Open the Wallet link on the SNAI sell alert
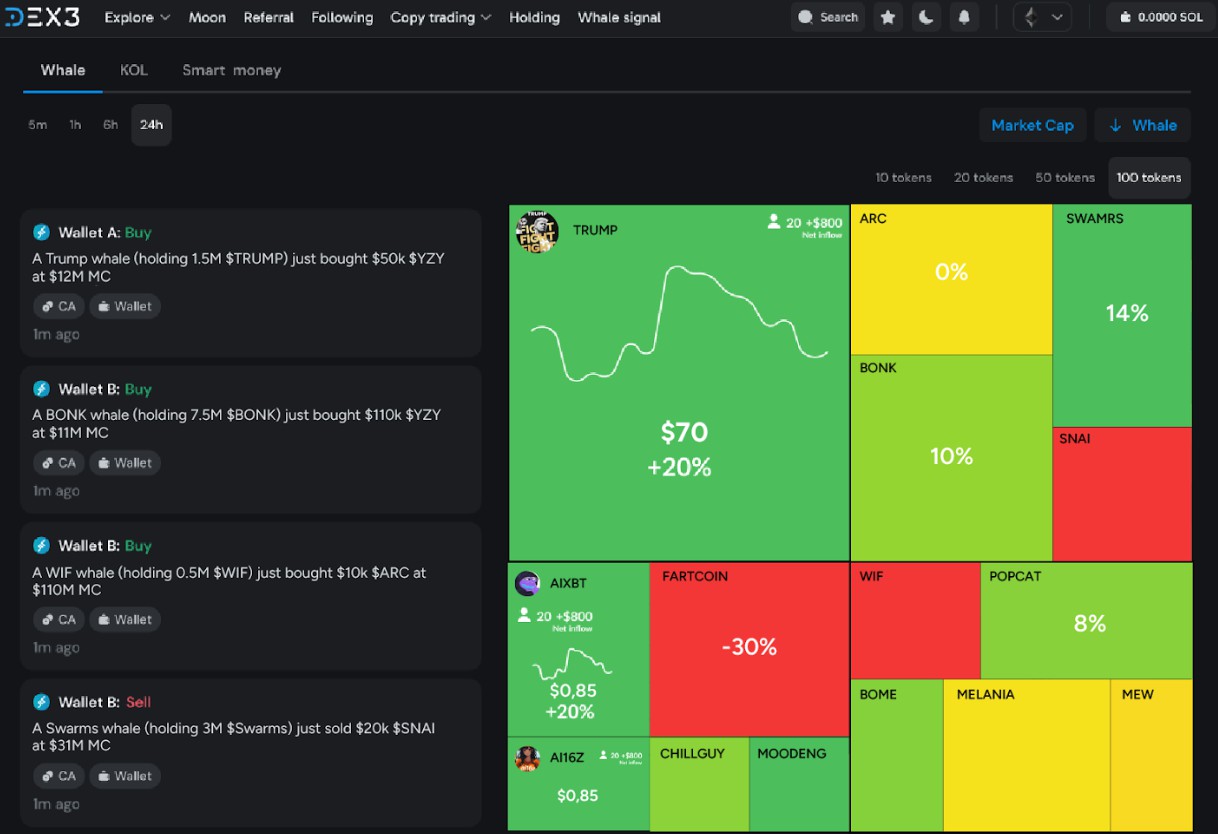The width and height of the screenshot is (1218, 834). point(124,775)
